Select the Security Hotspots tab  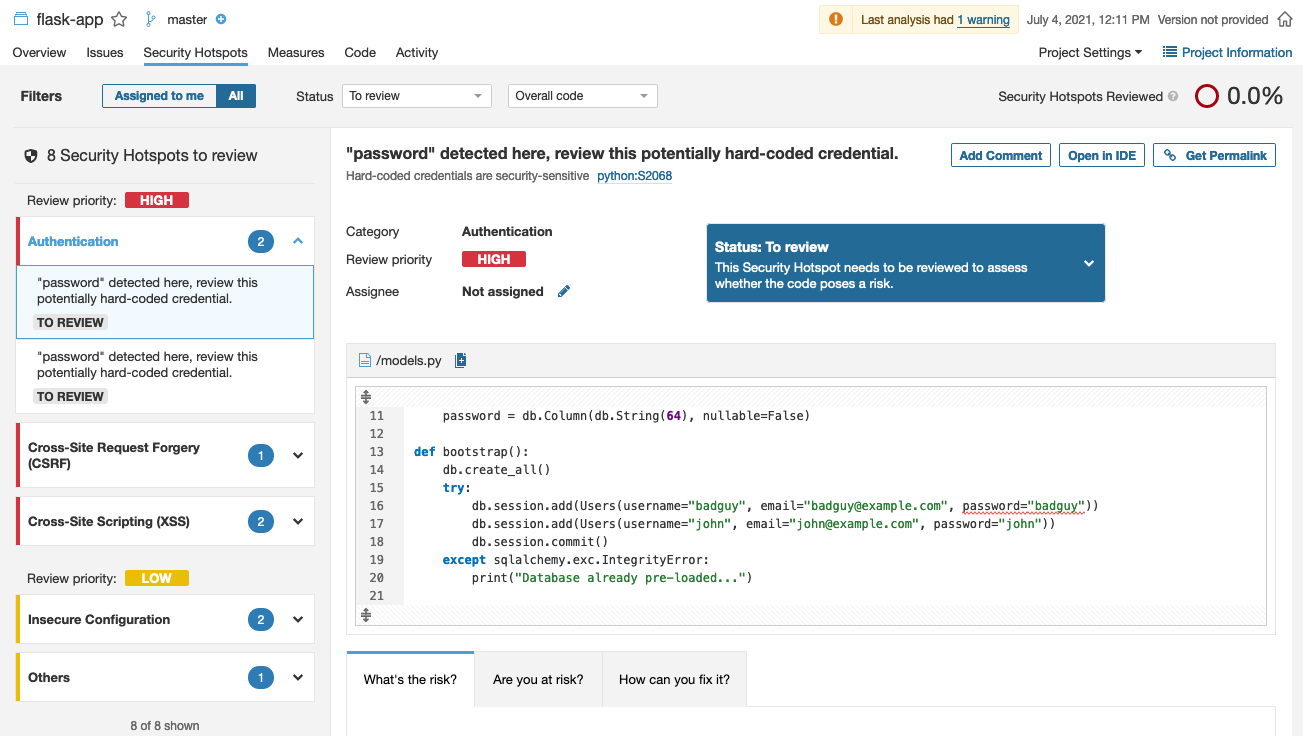pos(195,52)
